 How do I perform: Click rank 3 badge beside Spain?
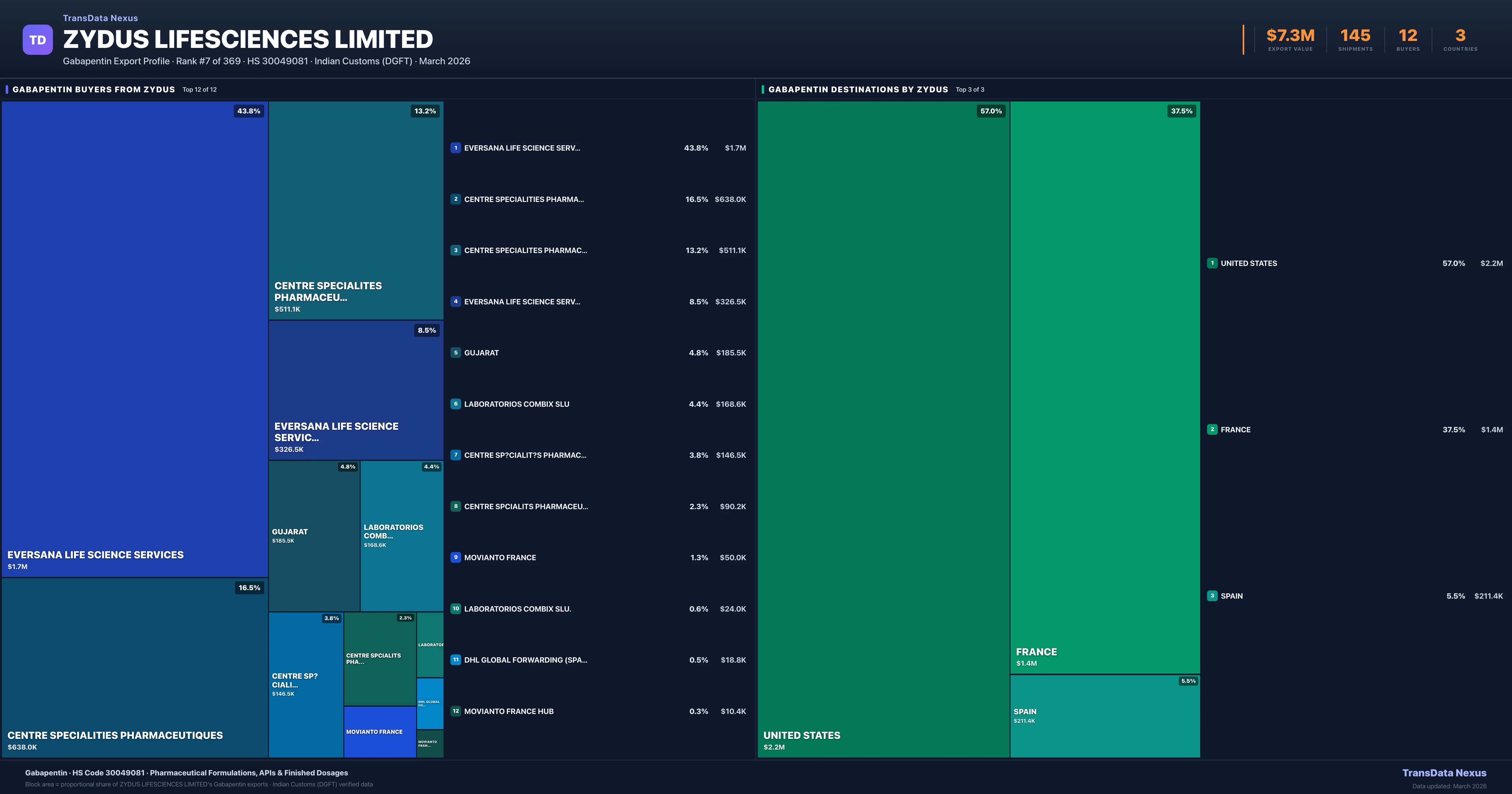[x=1212, y=595]
